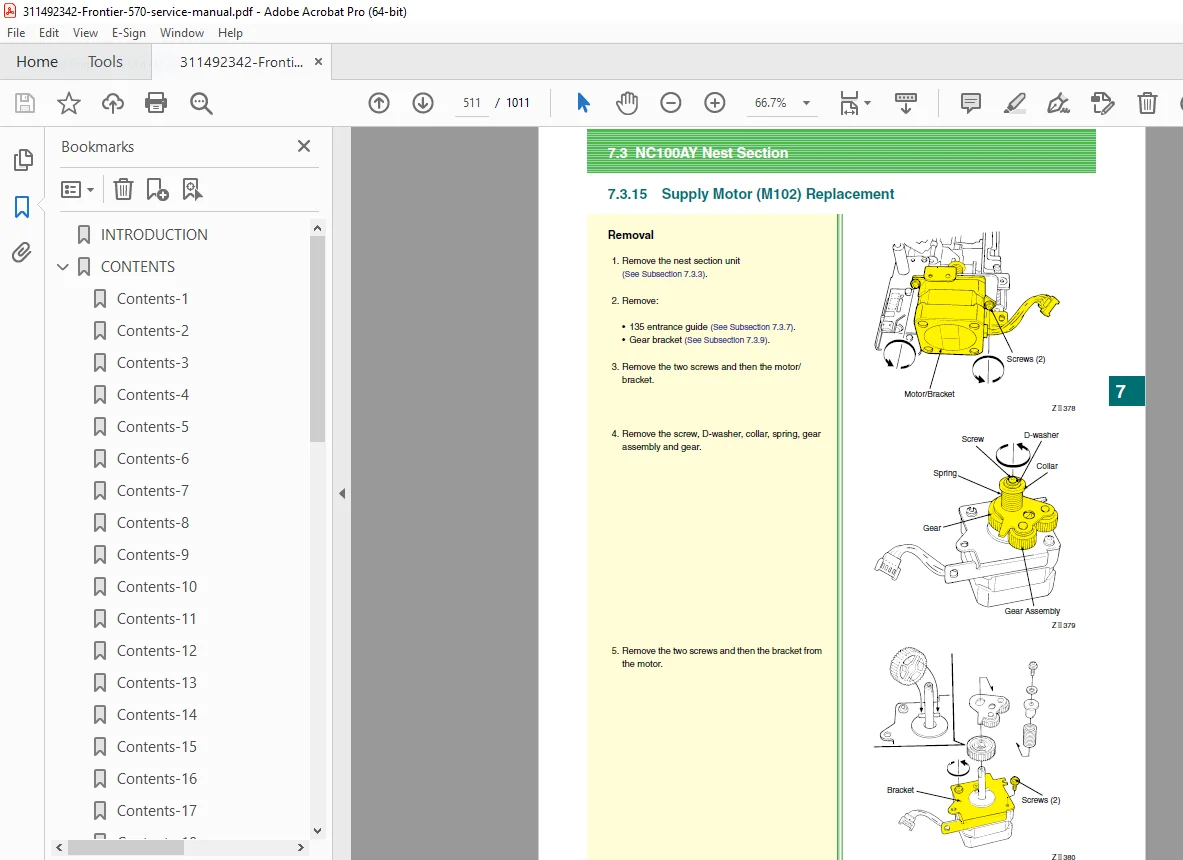Go to next page arrow

point(423,103)
